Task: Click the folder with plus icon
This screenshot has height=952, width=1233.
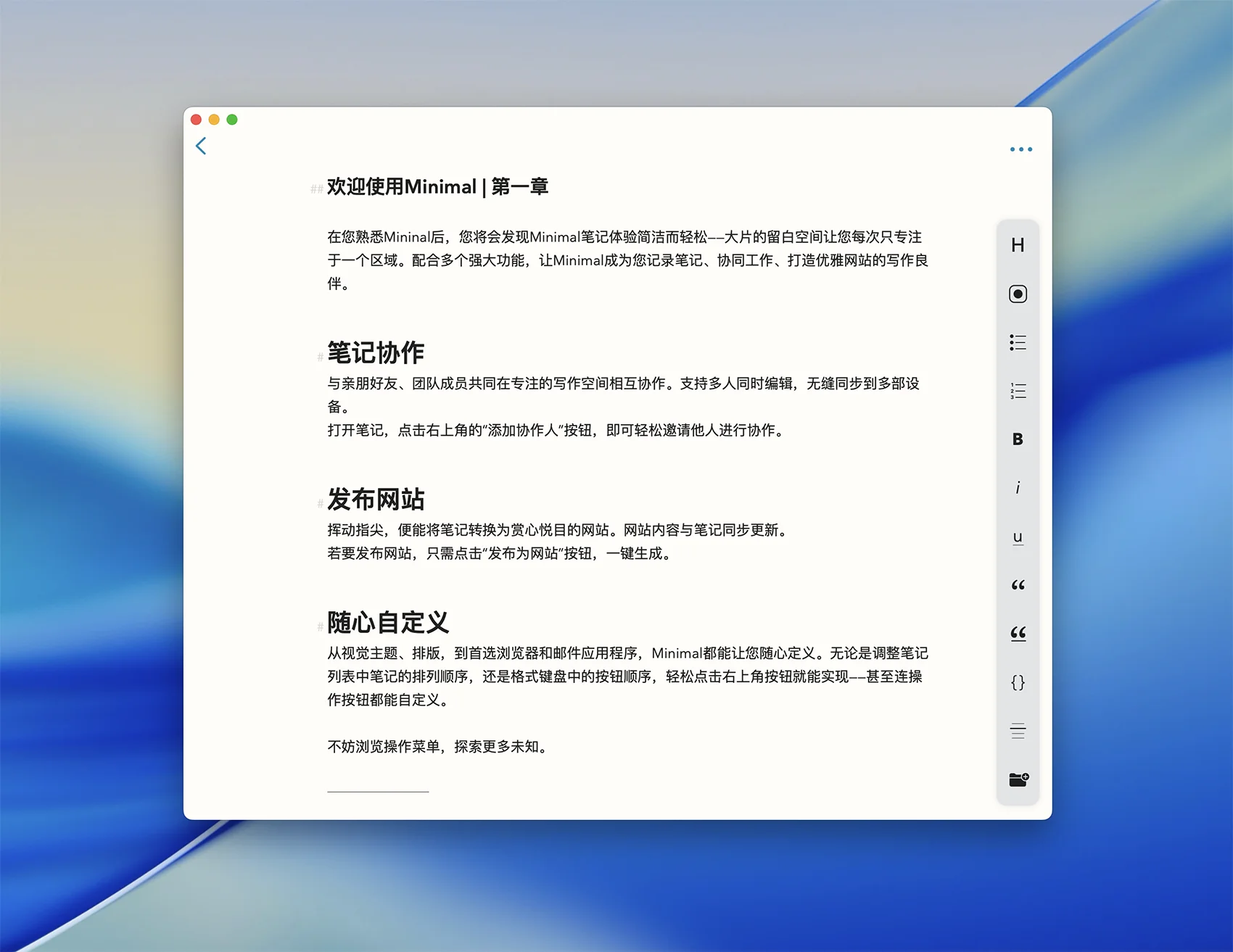Action: [x=1018, y=779]
